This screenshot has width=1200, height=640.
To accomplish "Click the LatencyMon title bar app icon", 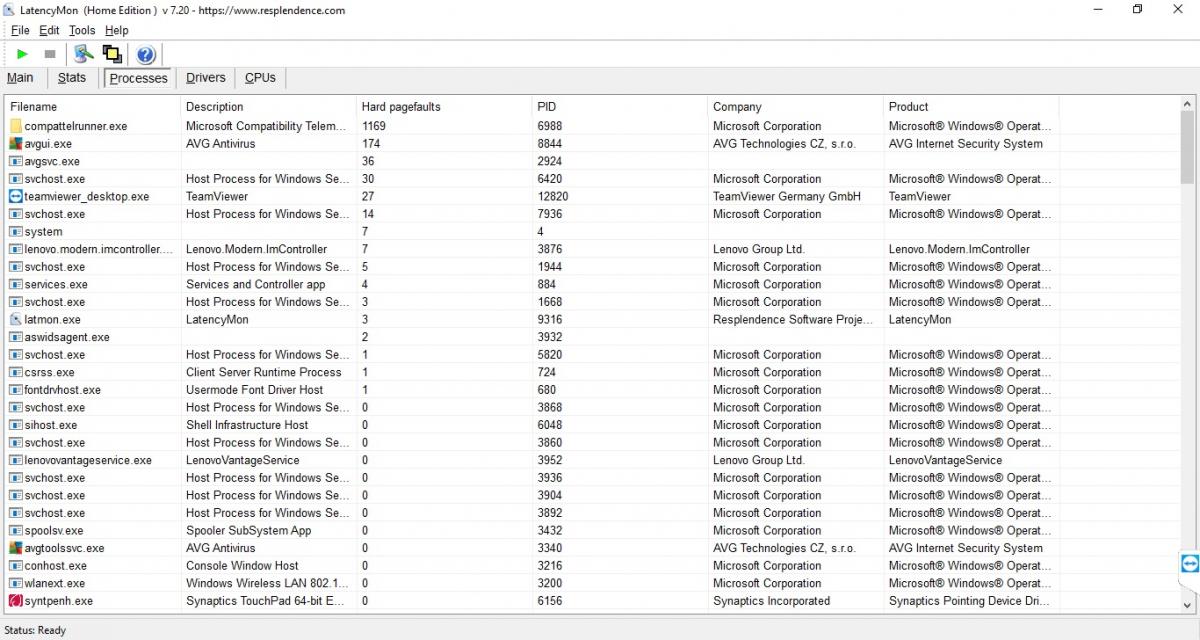I will coord(9,10).
